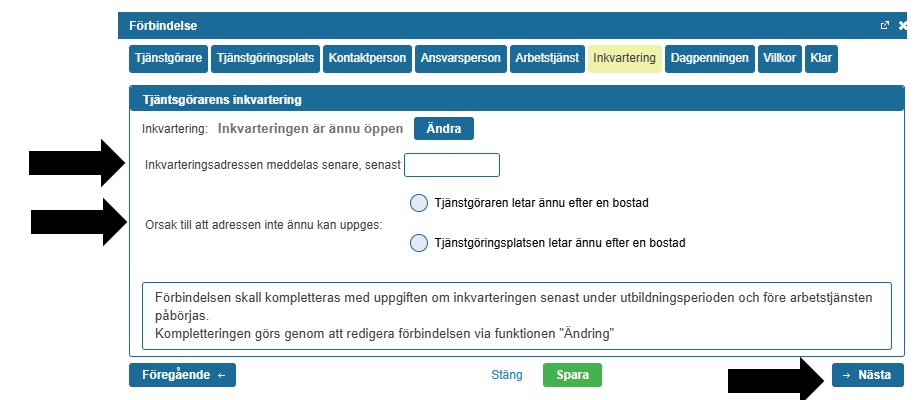919x400 pixels.
Task: Open the Villkor tab
Action: tap(780, 59)
